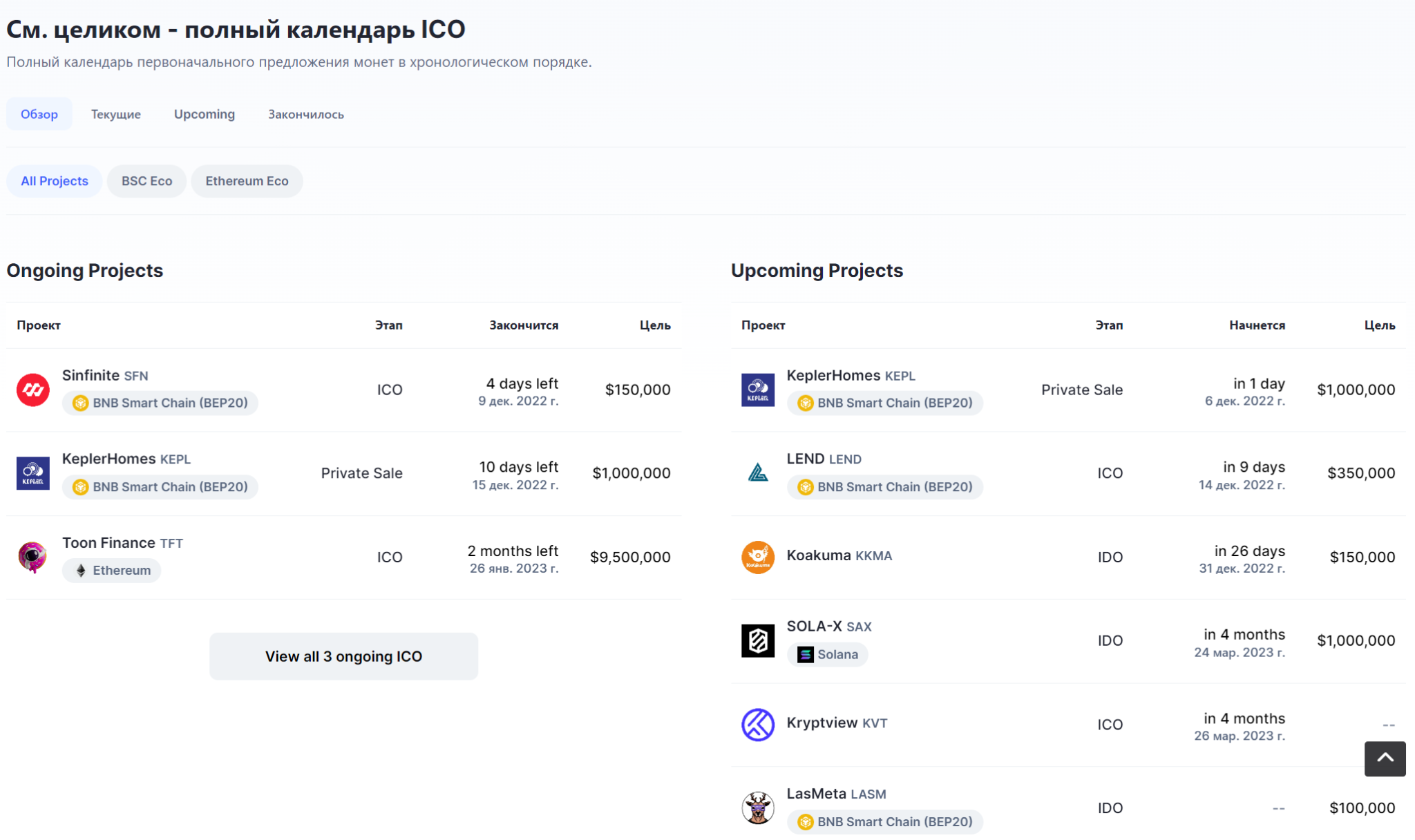The width and height of the screenshot is (1415, 840).
Task: Click the Sinfinite project logo
Action: (32, 389)
